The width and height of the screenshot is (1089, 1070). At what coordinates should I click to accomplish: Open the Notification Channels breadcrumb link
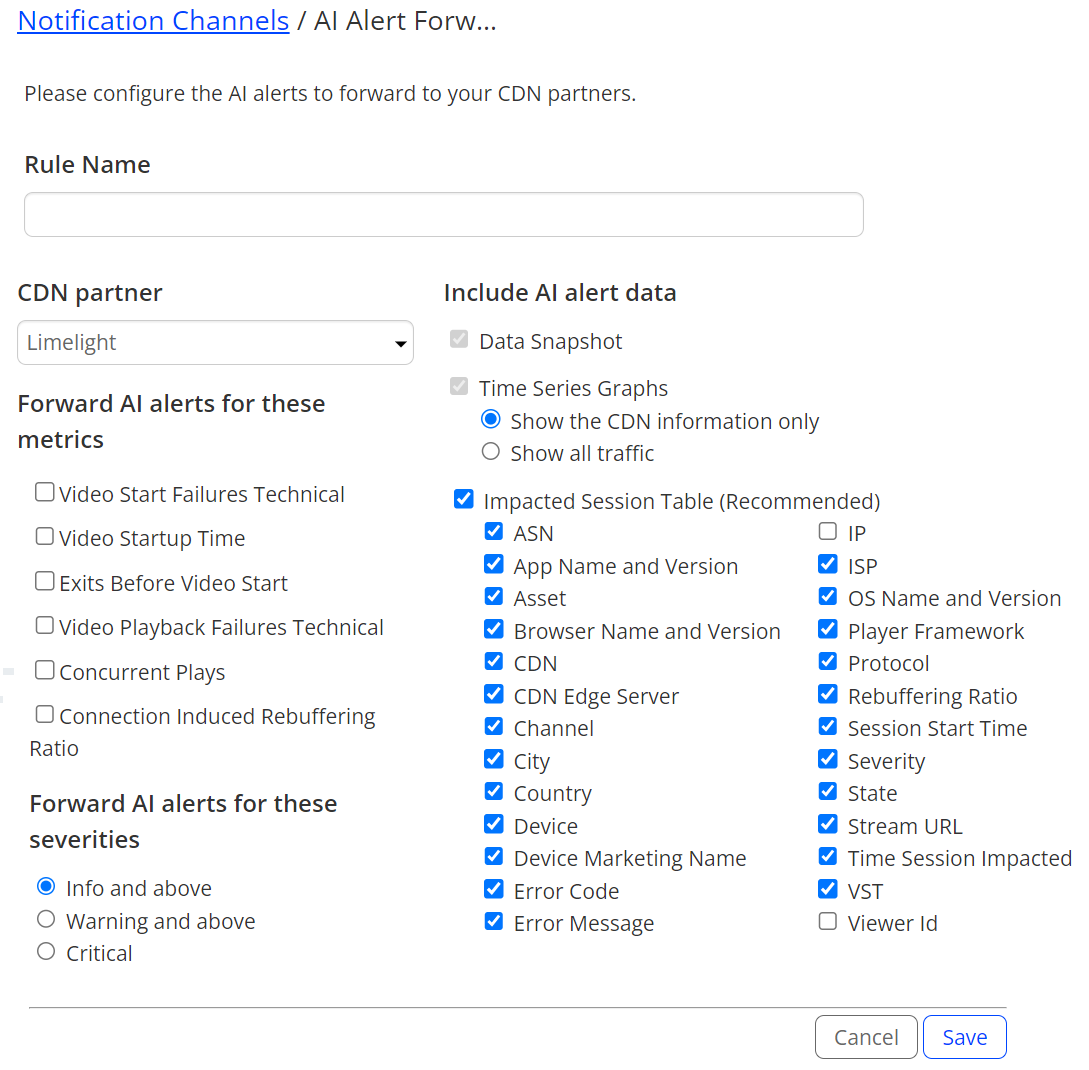coord(153,21)
